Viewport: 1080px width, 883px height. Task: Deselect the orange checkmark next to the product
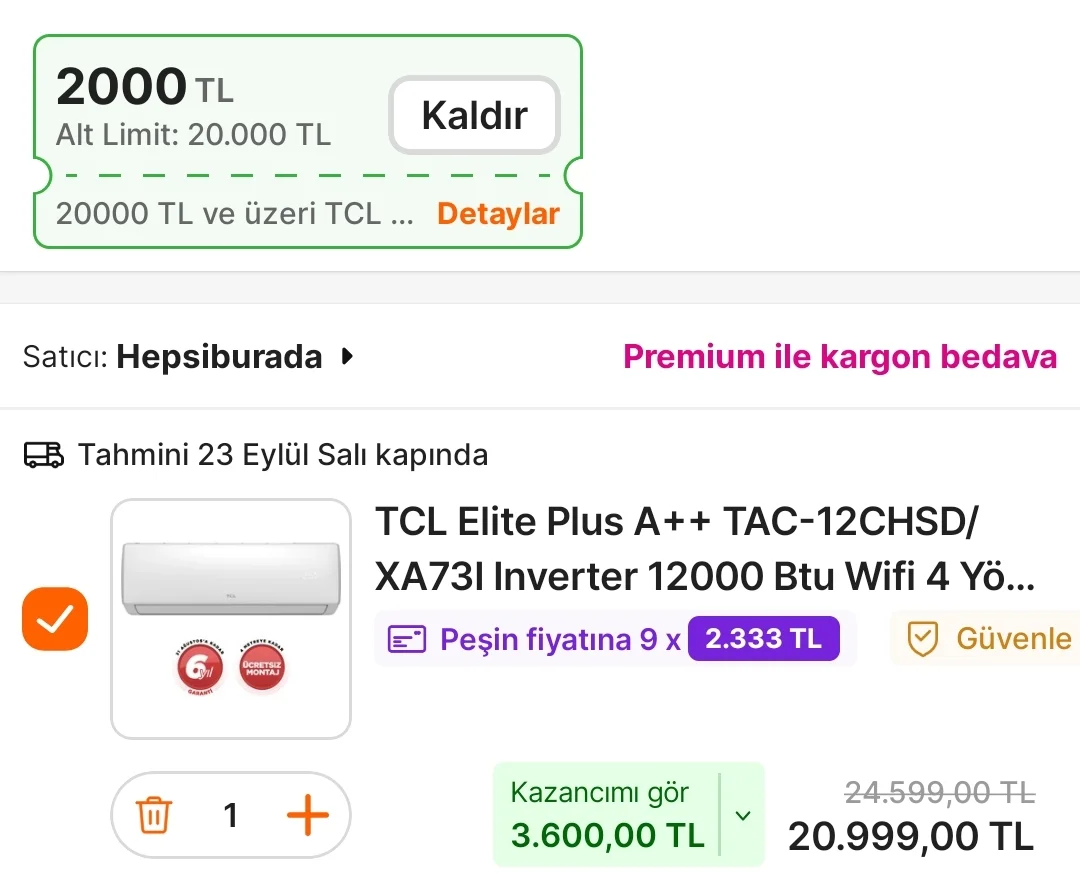click(54, 619)
